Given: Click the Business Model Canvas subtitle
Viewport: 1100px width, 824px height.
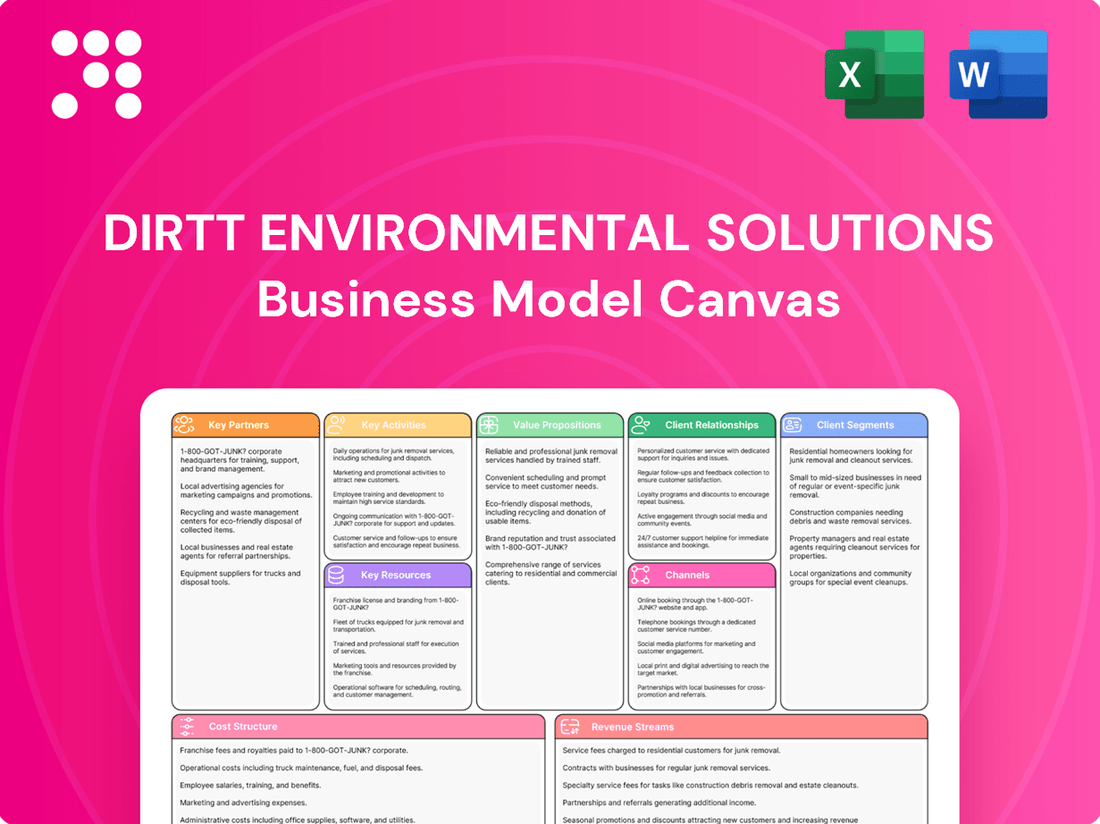Looking at the screenshot, I should coord(549,299).
